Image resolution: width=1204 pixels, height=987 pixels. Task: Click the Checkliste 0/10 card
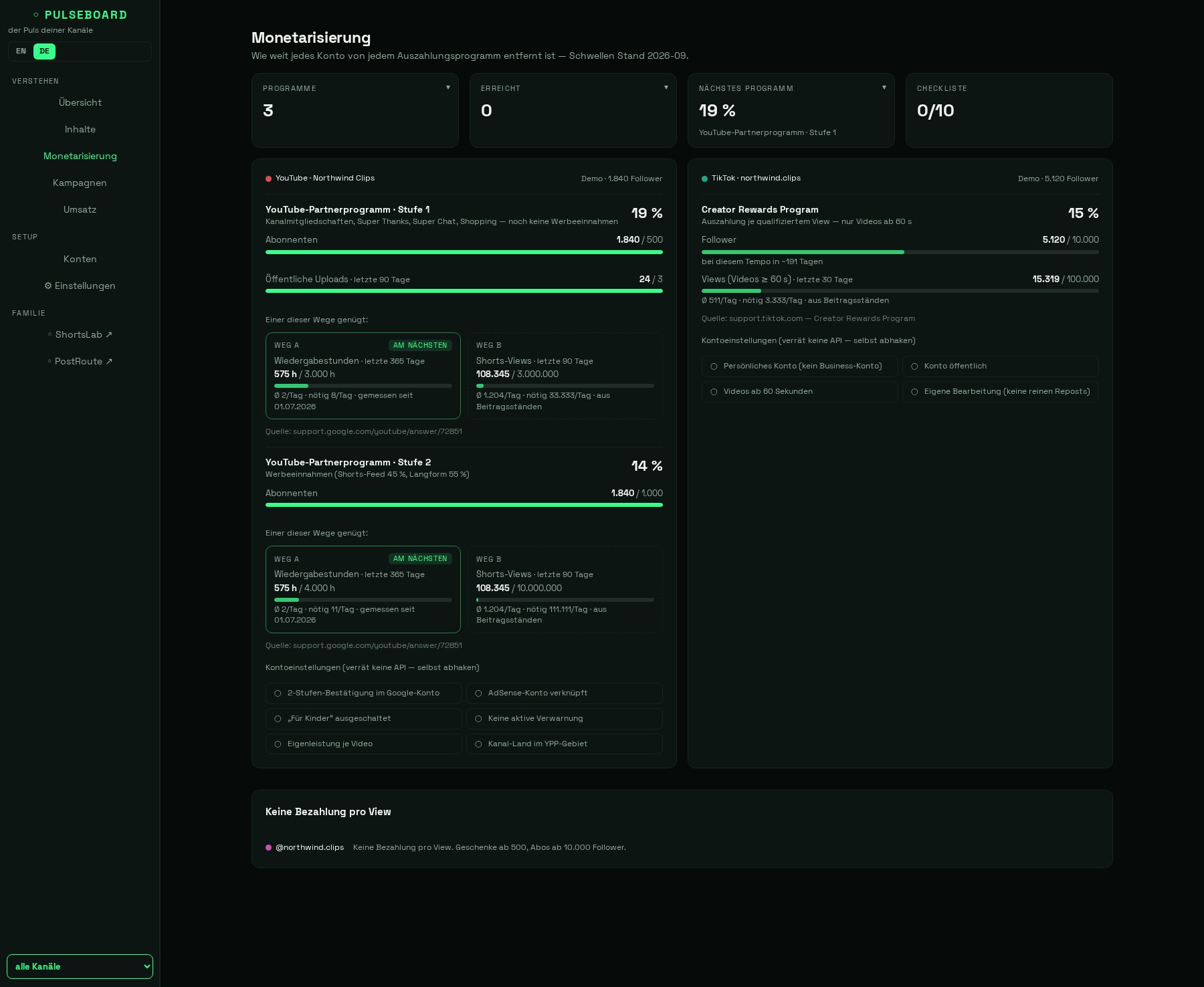tap(1009, 110)
